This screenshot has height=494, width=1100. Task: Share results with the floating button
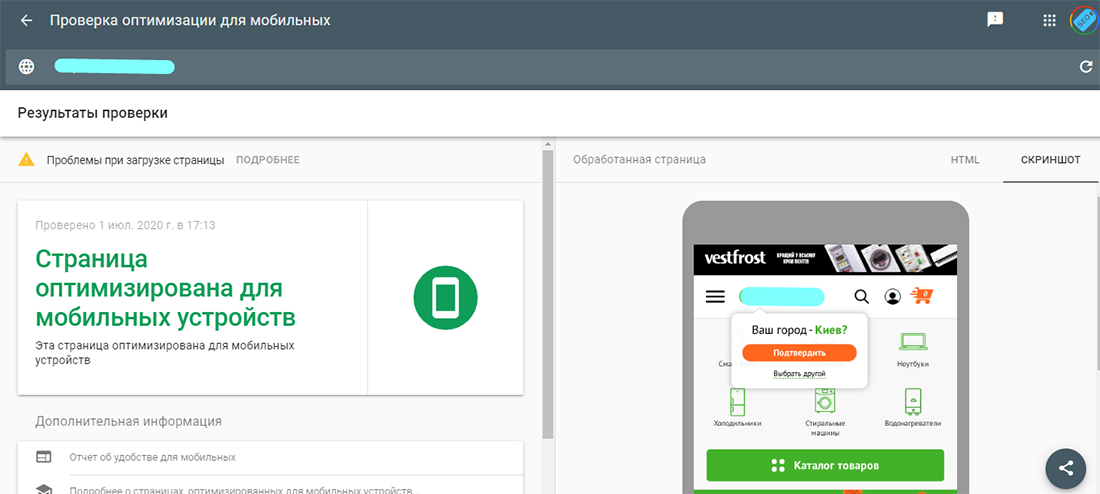pyautogui.click(x=1066, y=468)
